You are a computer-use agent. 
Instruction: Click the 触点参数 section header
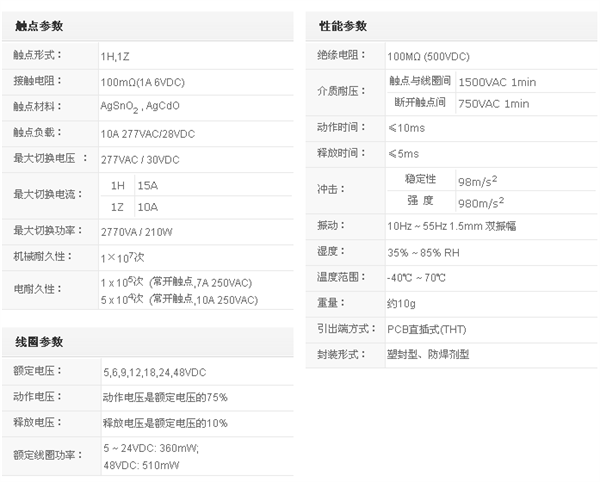point(38,26)
